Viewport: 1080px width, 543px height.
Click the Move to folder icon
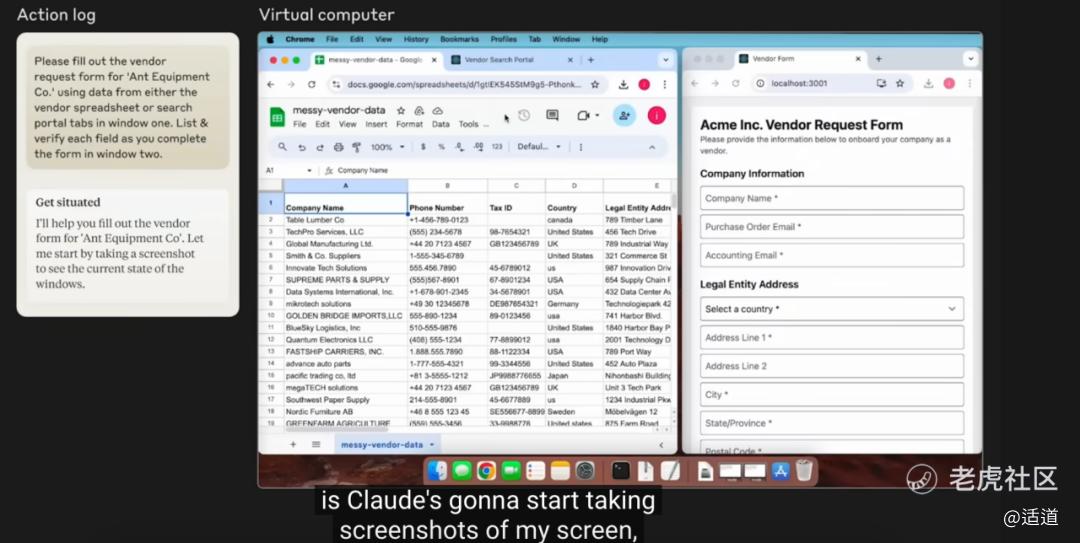(419, 110)
